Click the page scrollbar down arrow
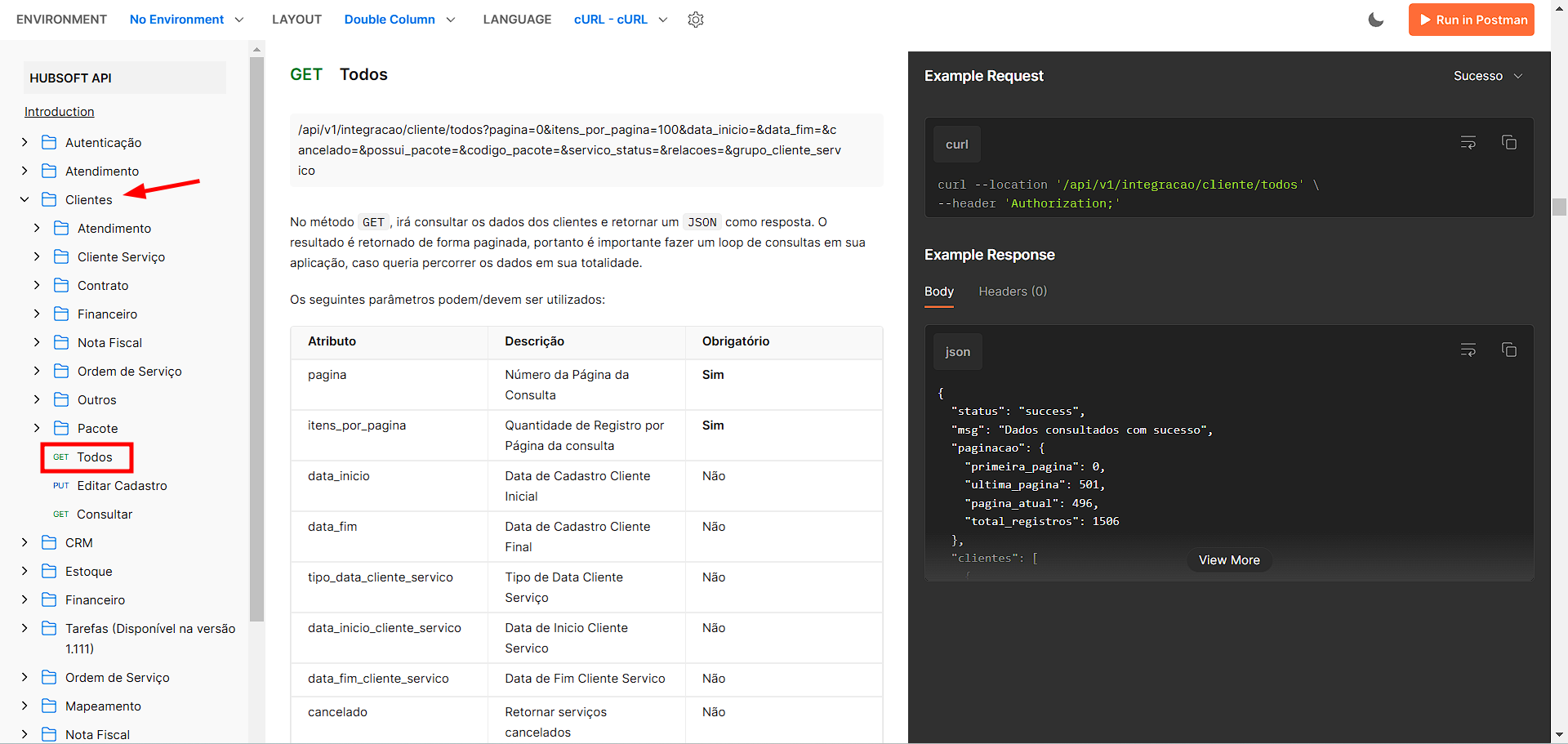 tap(1560, 735)
